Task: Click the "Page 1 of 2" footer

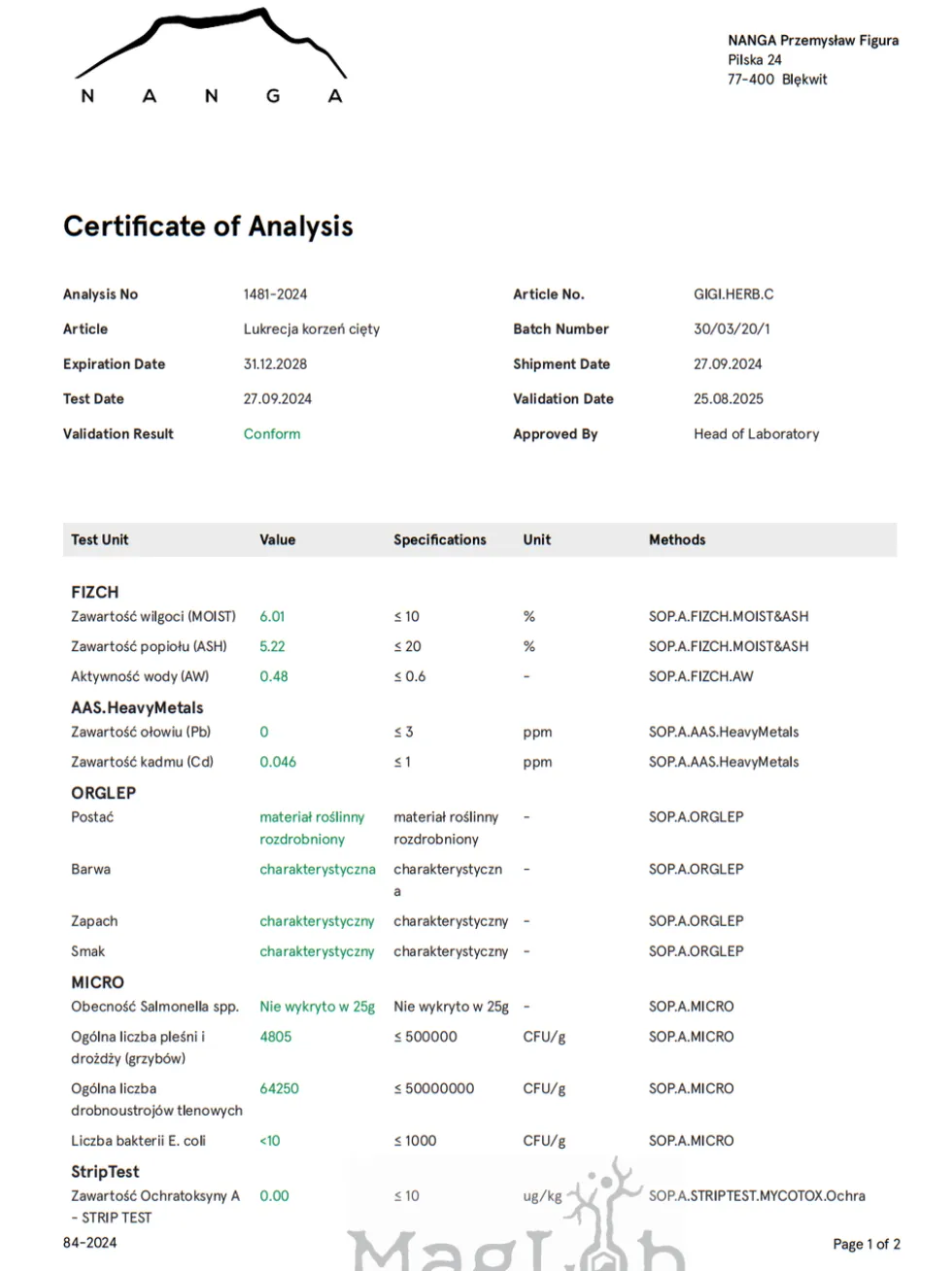Action: 867,1245
